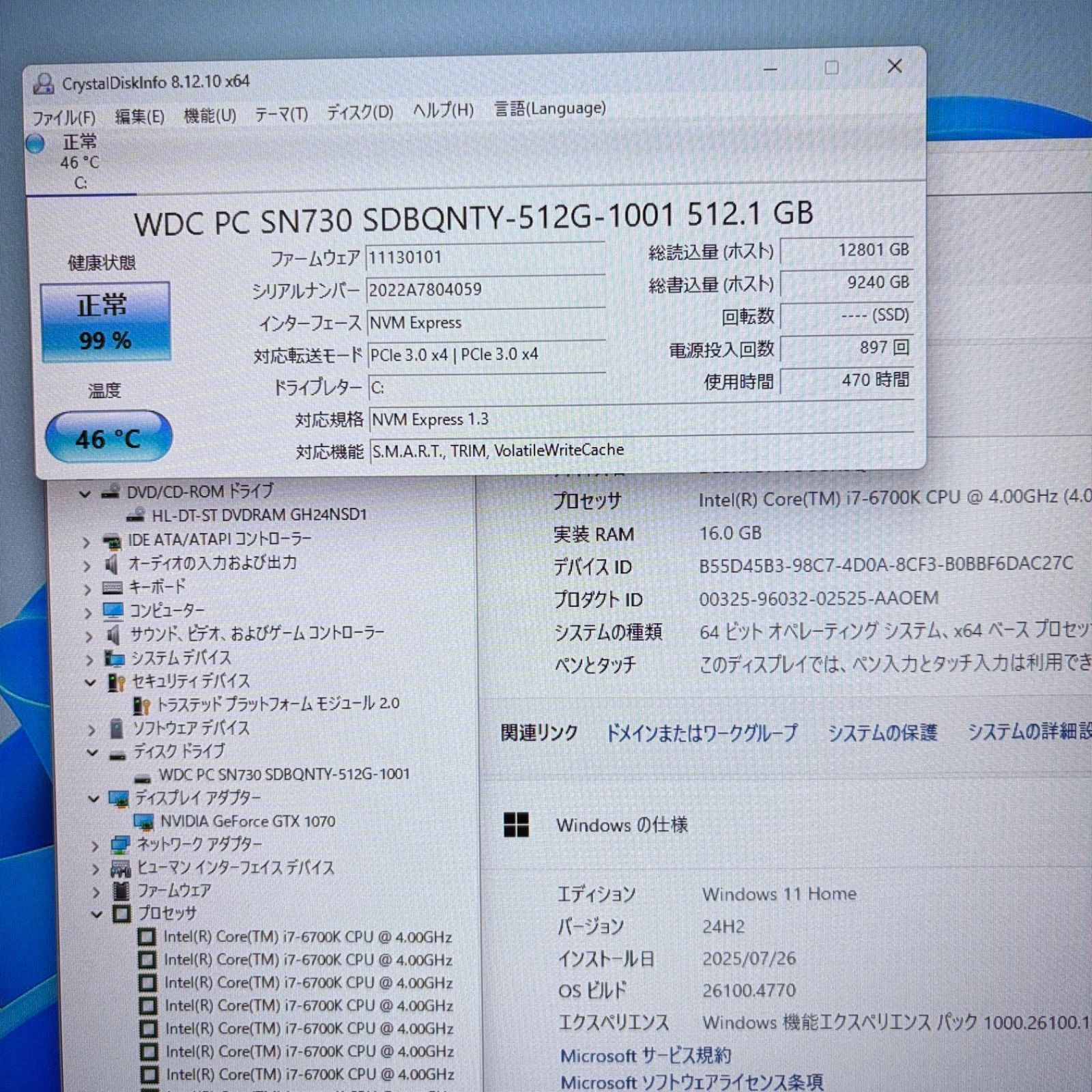This screenshot has height=1092, width=1092.
Task: Collapse the ディスク ドライブ node
Action: 92,753
